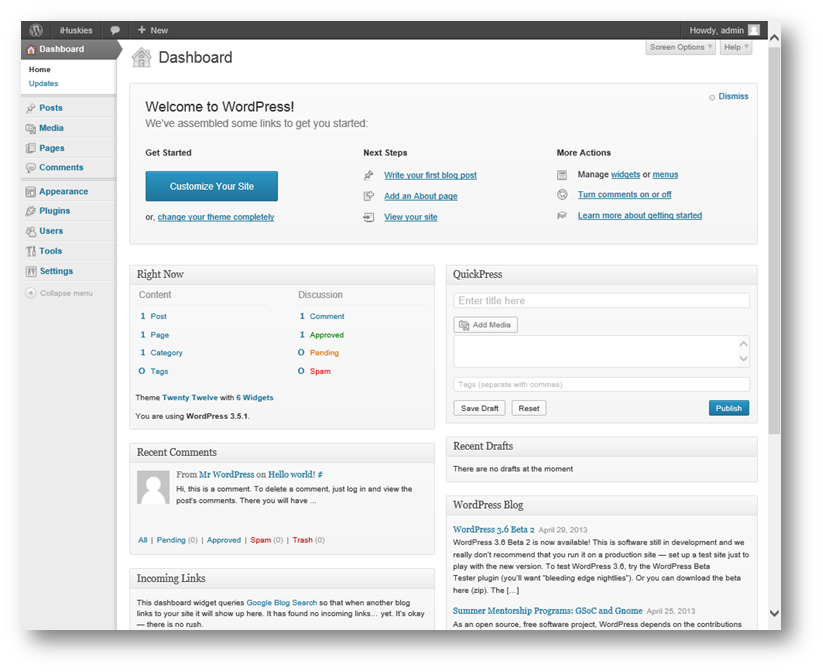Click the Dashboard house icon in sidebar
The width and height of the screenshot is (823, 672).
[31, 49]
